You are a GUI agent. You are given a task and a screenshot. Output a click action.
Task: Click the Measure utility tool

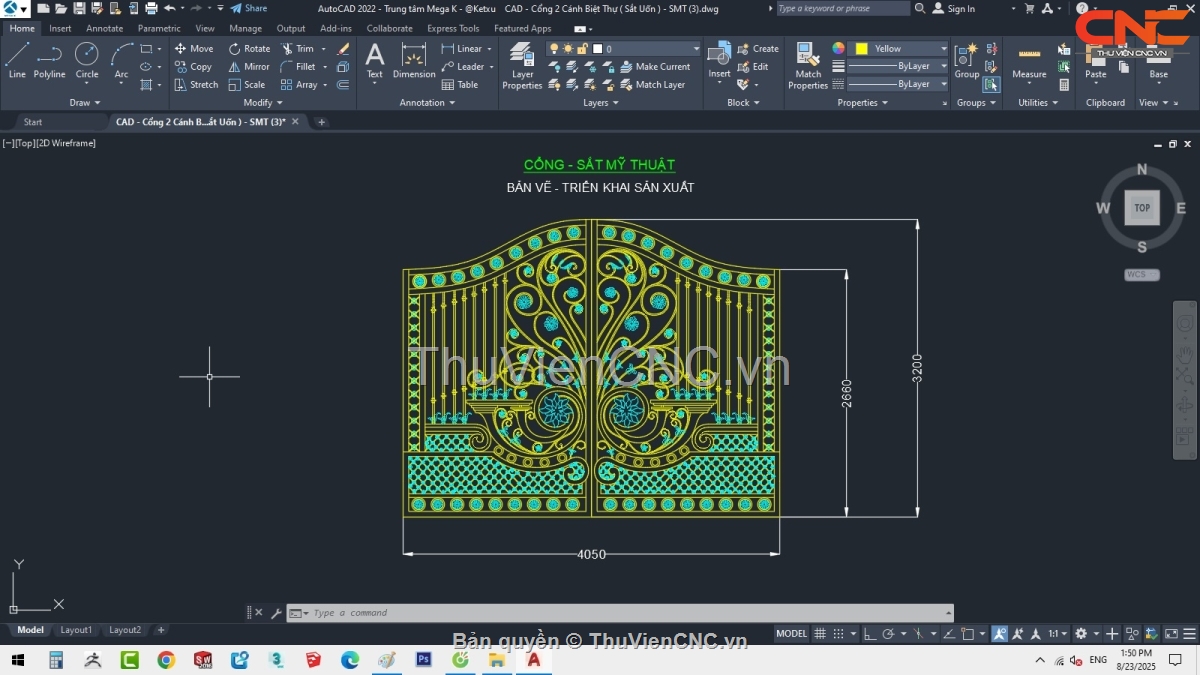point(1029,62)
